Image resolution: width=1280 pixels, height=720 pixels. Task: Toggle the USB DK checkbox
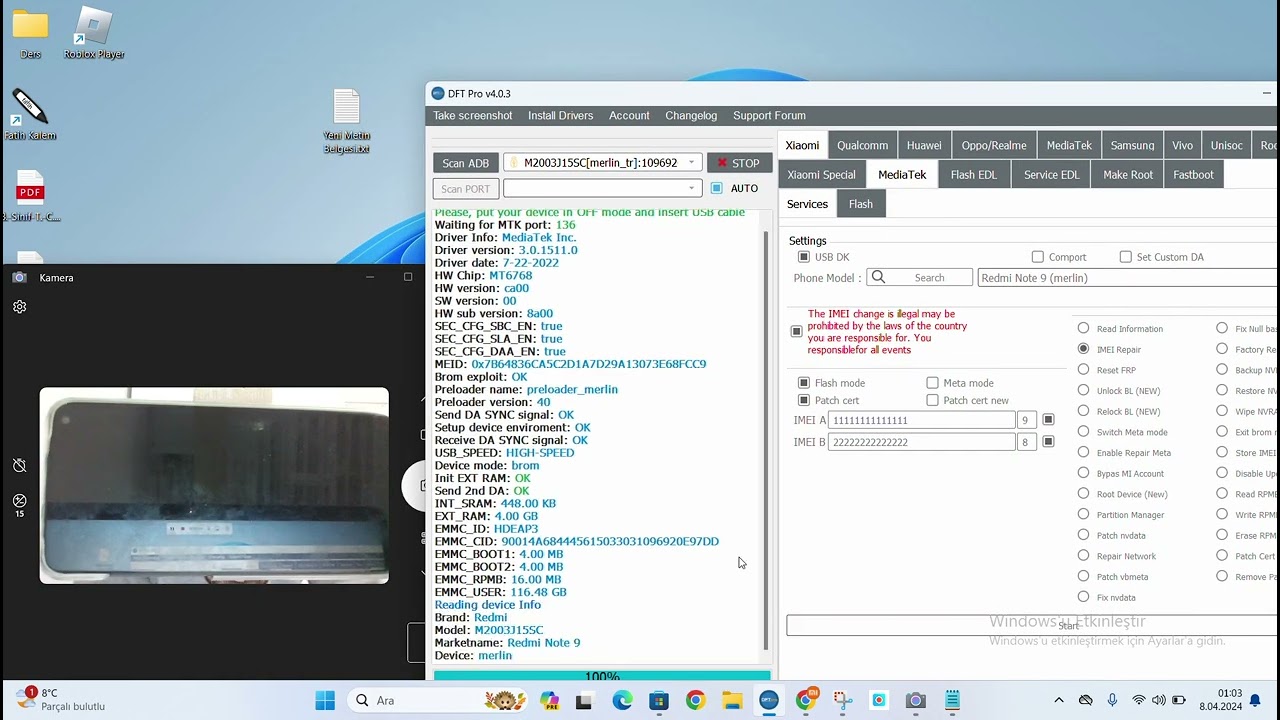coord(804,257)
